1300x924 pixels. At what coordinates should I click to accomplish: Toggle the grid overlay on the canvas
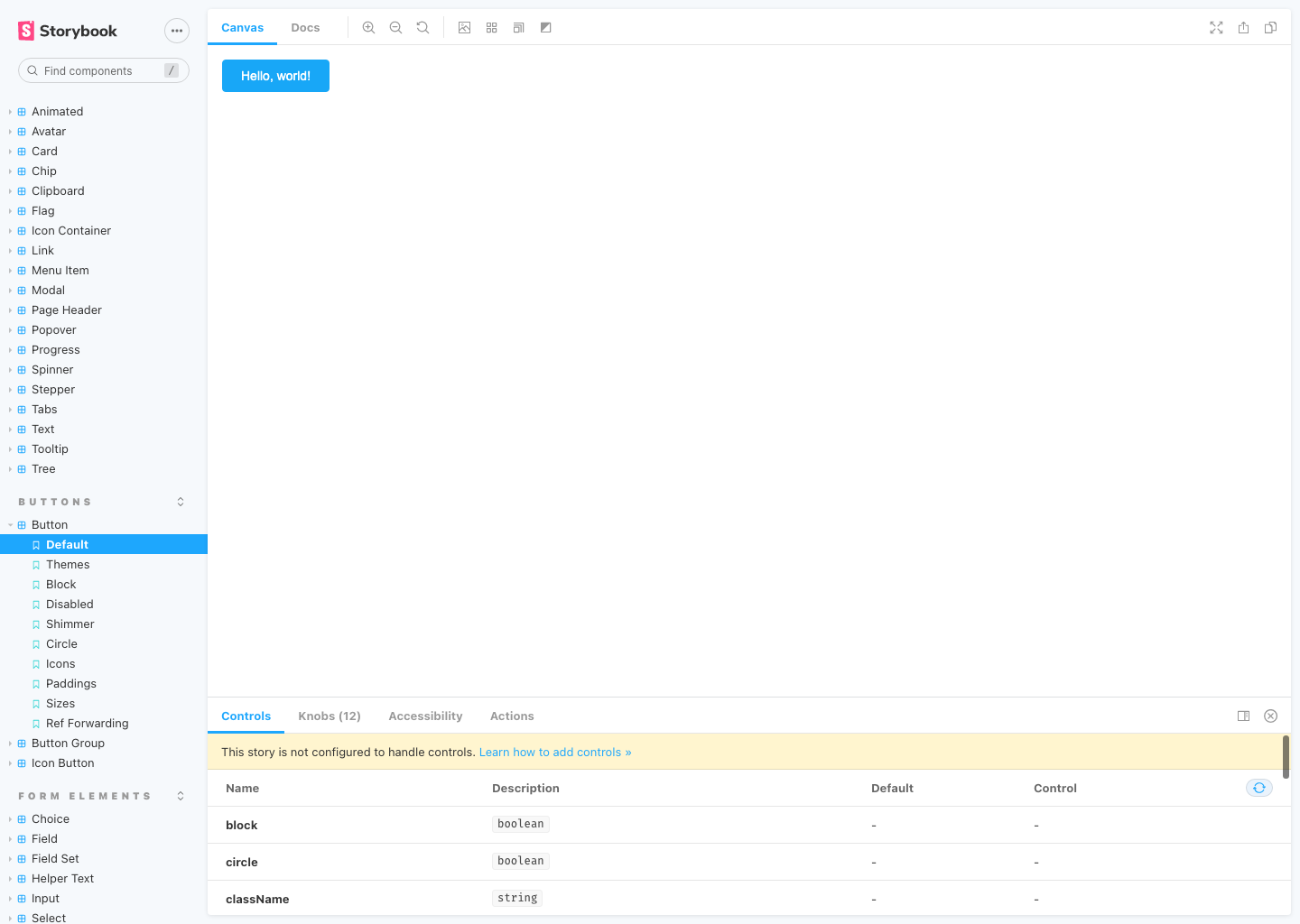pos(491,27)
